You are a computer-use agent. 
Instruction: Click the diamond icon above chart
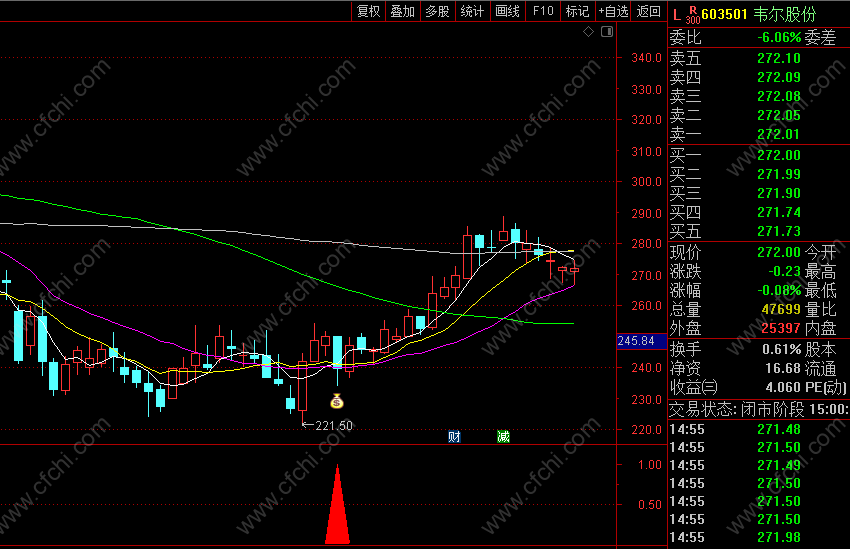tap(588, 32)
